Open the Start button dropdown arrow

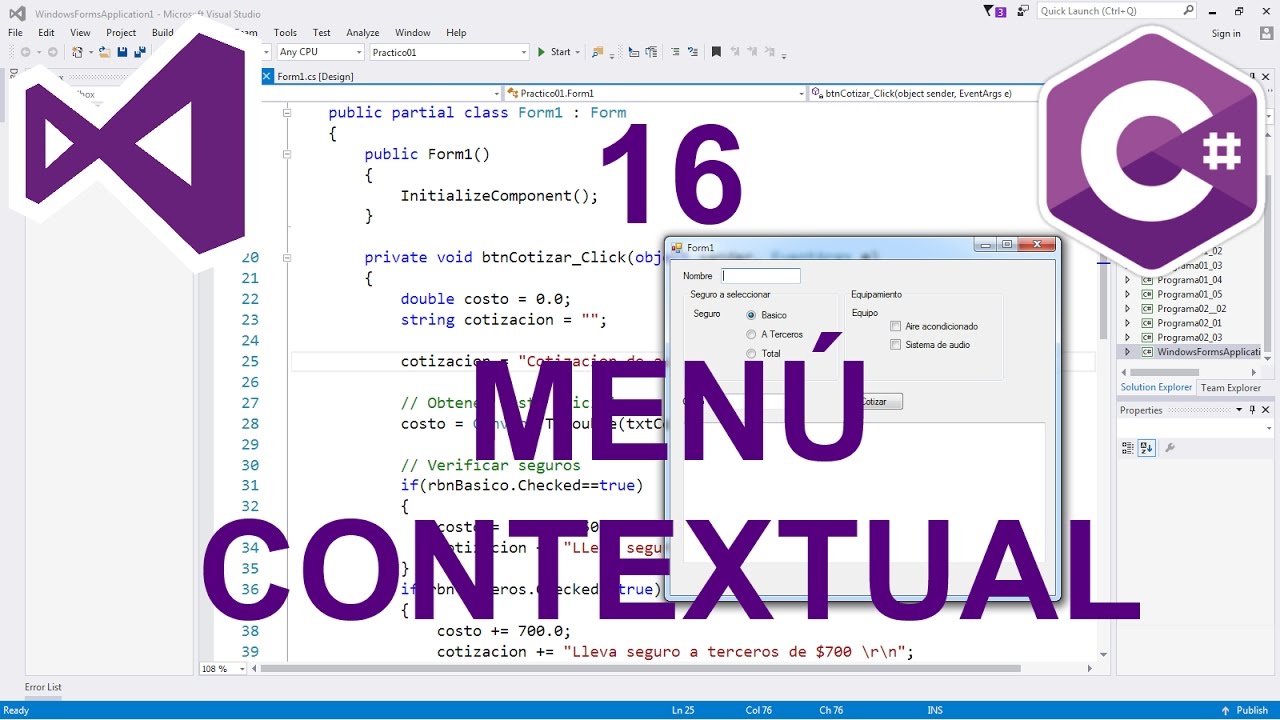click(x=578, y=52)
